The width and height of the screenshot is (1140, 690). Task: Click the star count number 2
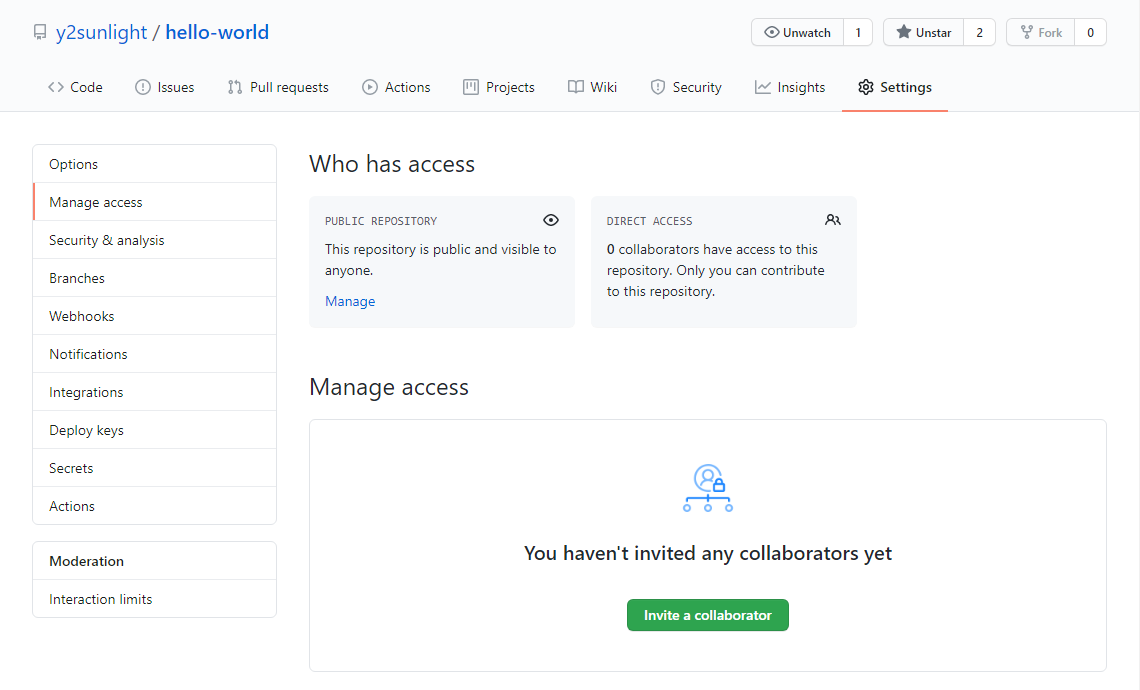point(979,33)
